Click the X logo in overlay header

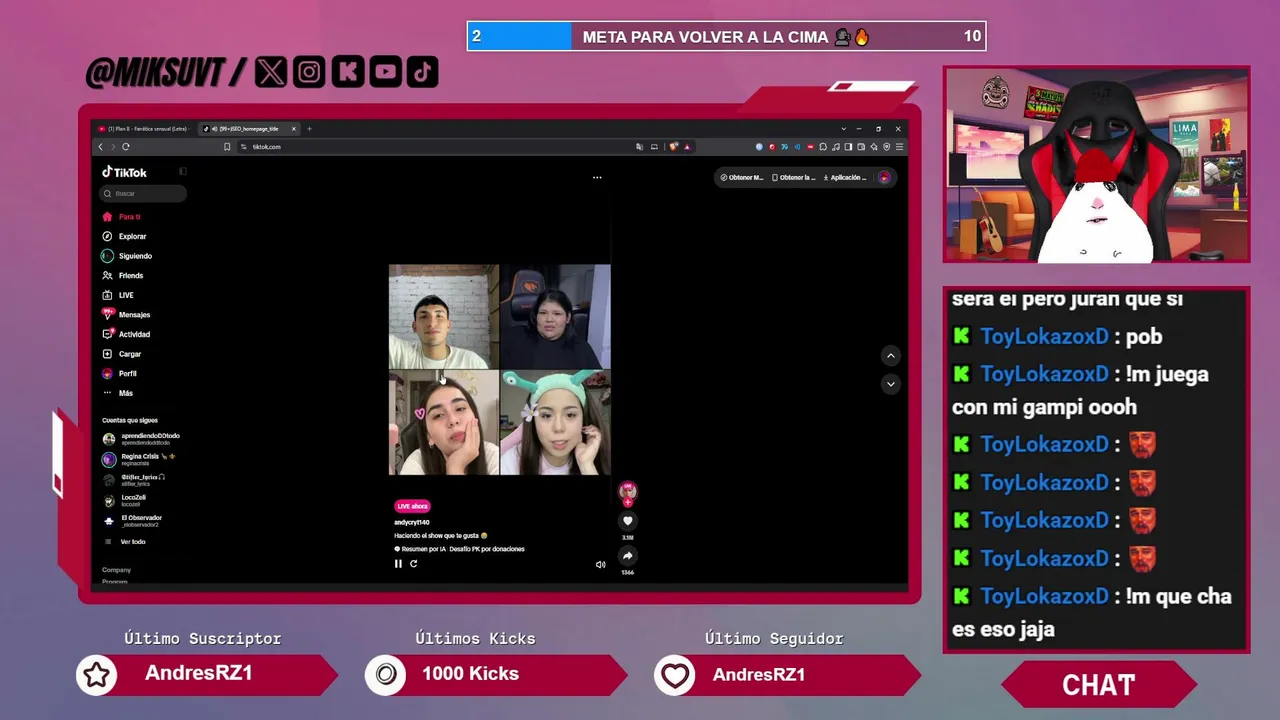click(x=271, y=71)
